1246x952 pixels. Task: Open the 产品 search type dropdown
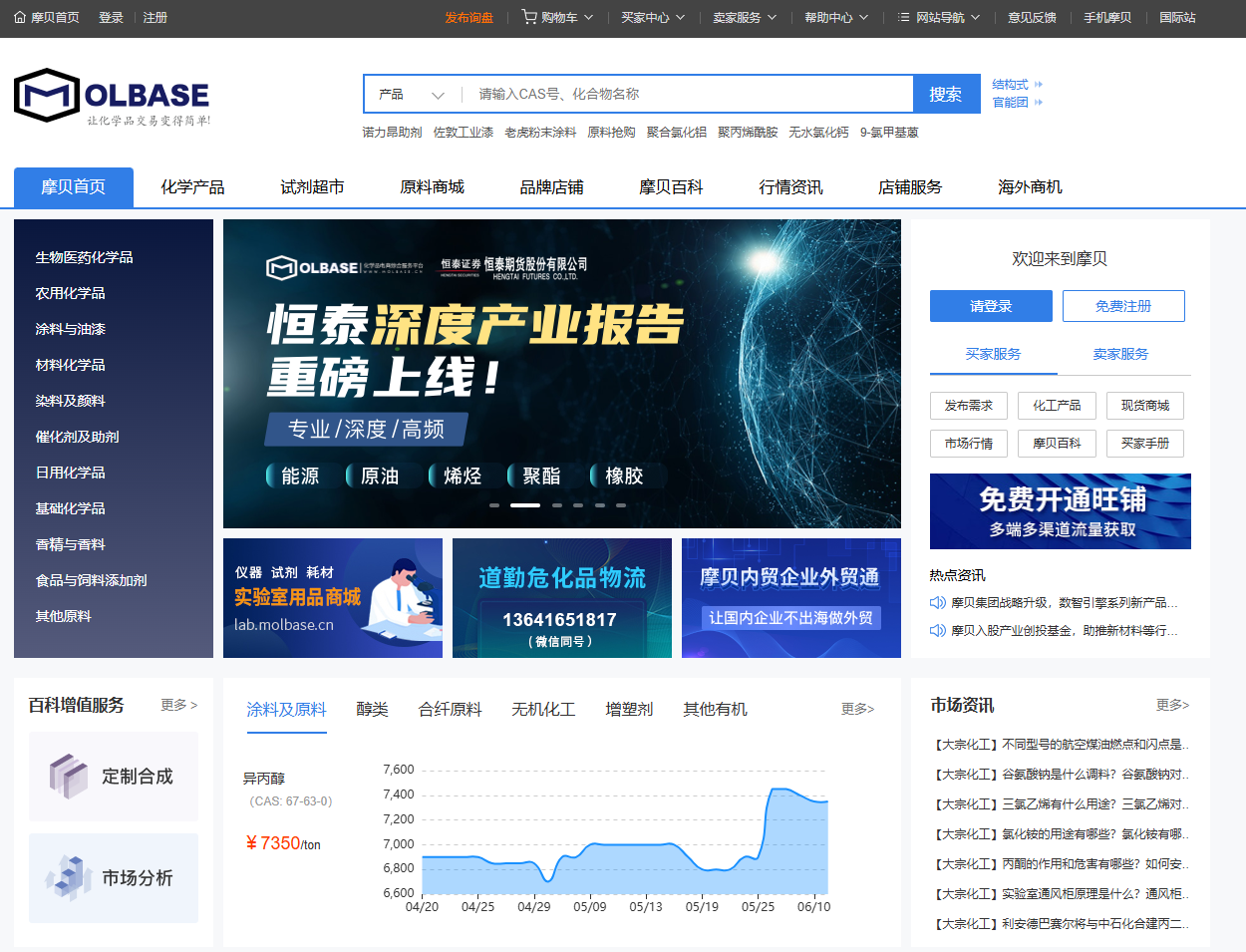(412, 95)
